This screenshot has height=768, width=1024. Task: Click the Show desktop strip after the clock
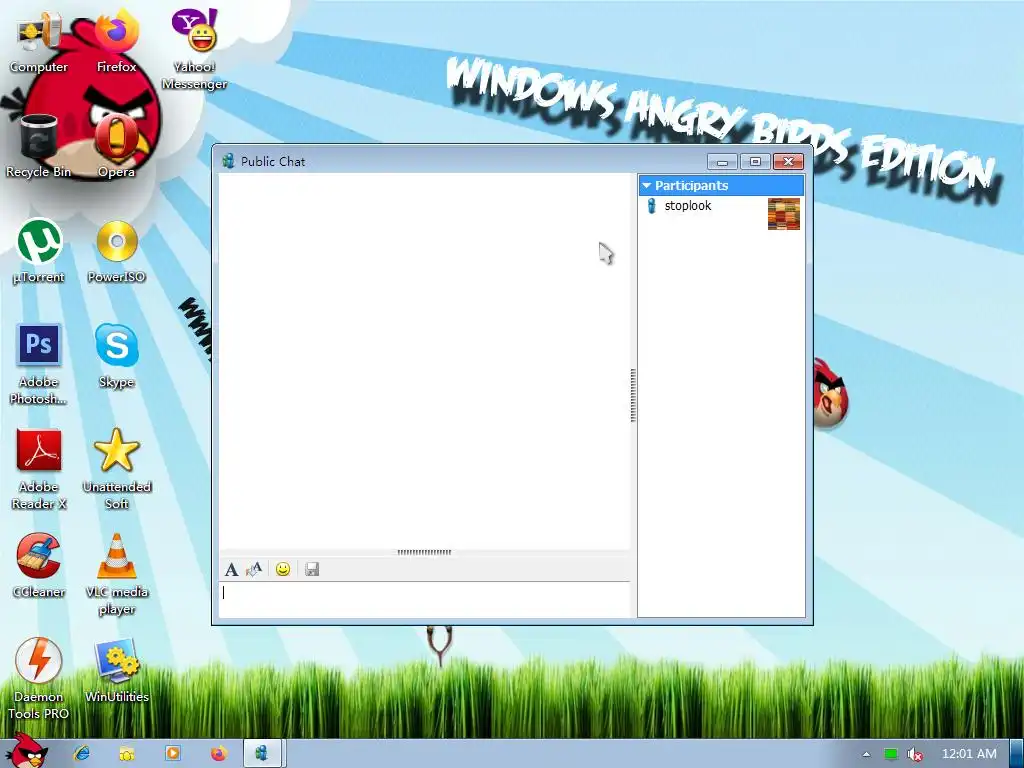(1017, 754)
